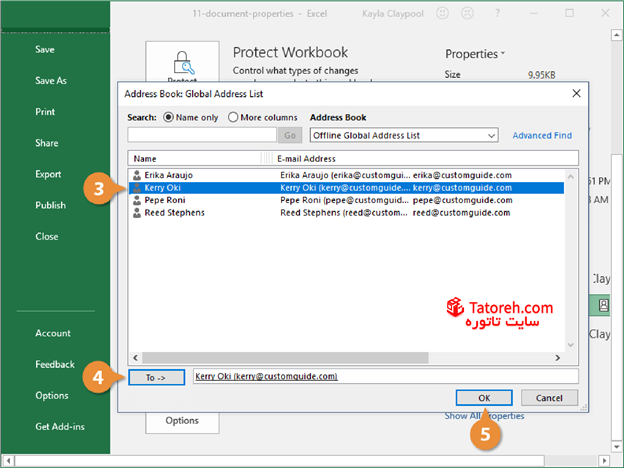Click the Go search button

[290, 135]
